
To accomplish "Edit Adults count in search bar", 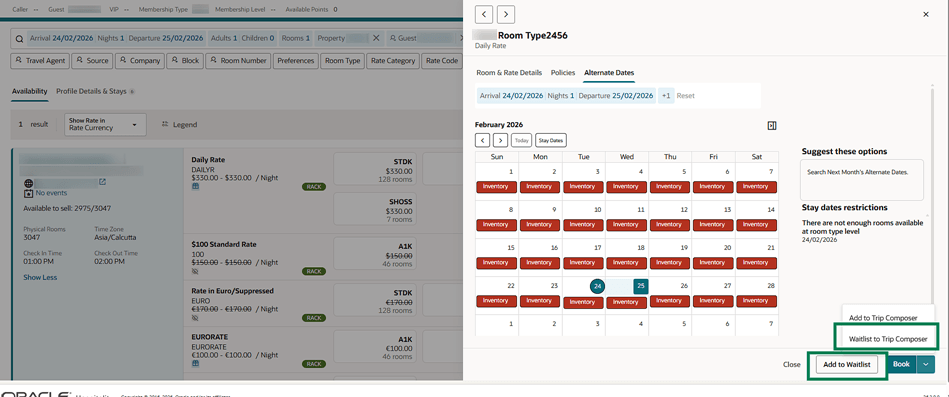I will pos(224,38).
